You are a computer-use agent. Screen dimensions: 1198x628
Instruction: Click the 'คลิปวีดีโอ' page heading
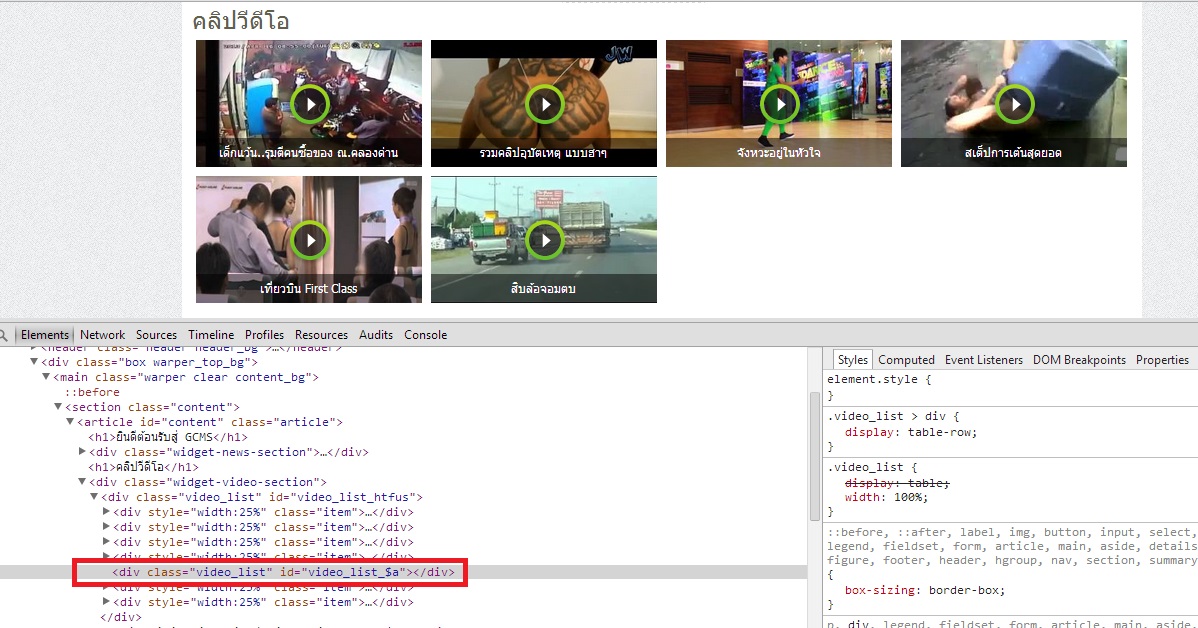(x=241, y=21)
